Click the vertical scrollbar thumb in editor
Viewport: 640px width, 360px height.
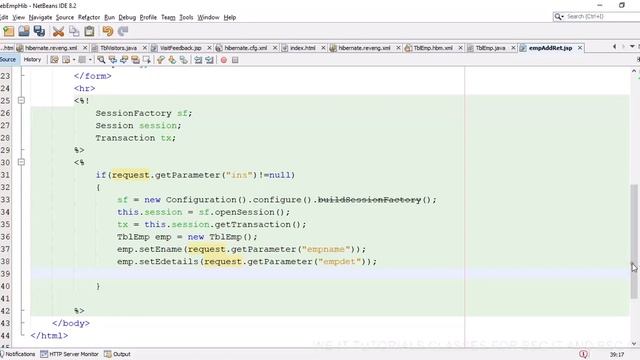pyautogui.click(x=634, y=241)
